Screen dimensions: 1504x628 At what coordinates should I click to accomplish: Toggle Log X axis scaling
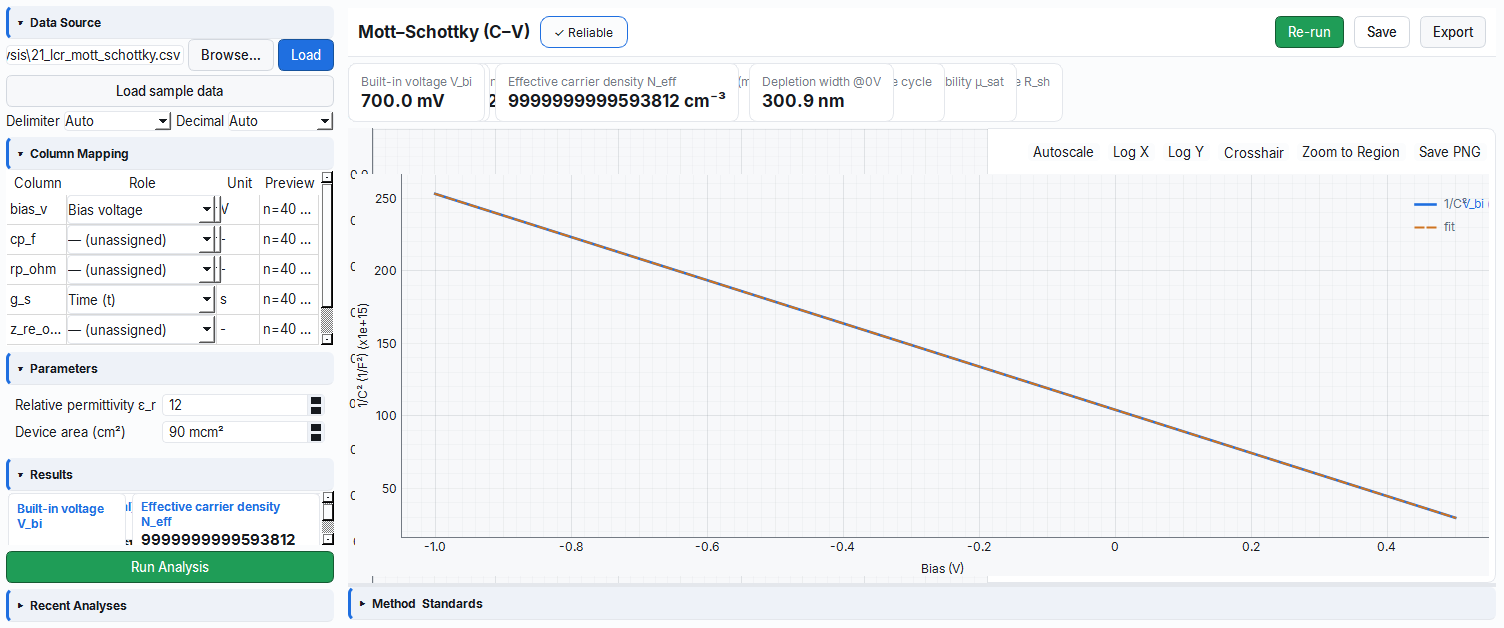1131,152
